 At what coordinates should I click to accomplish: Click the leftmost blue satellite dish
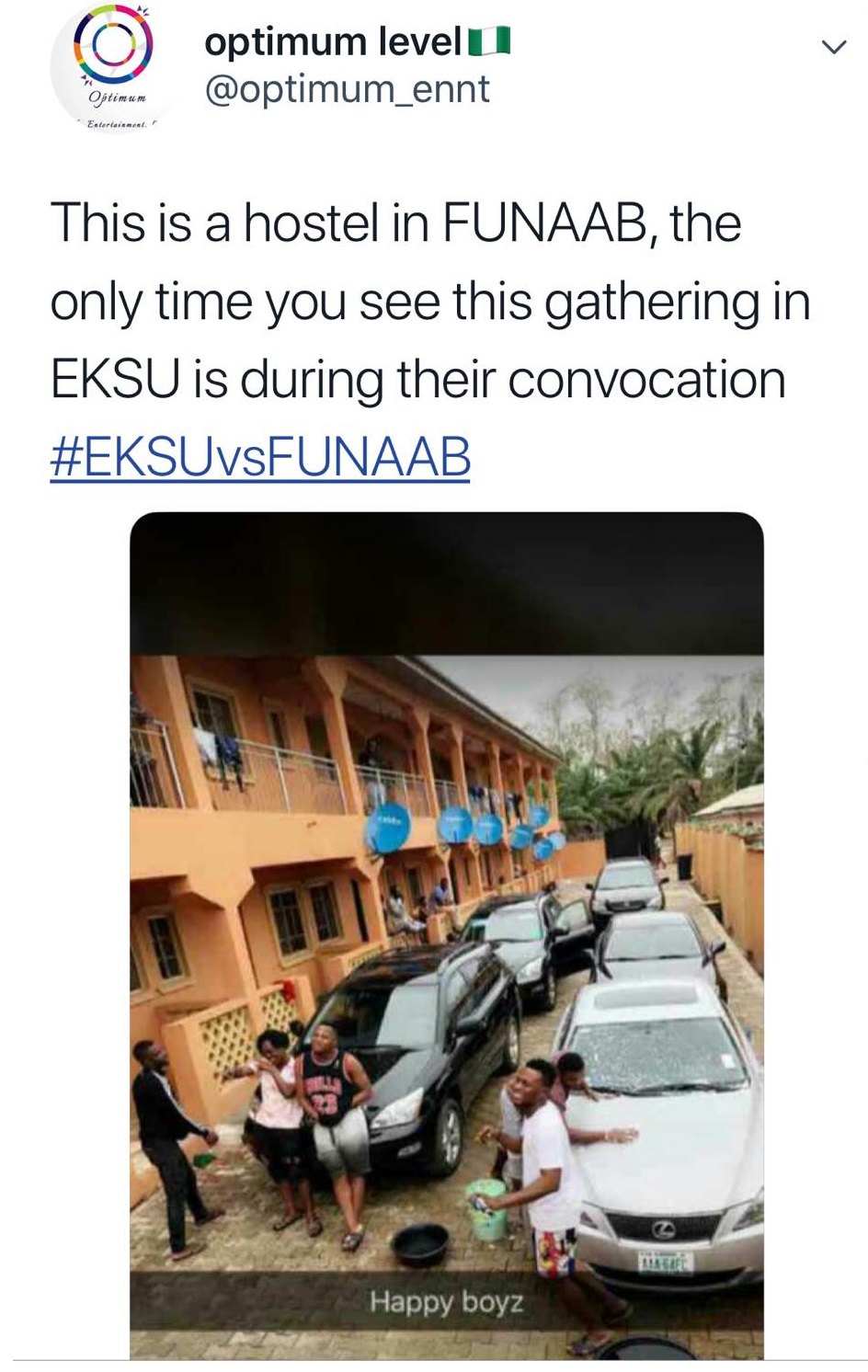click(387, 830)
